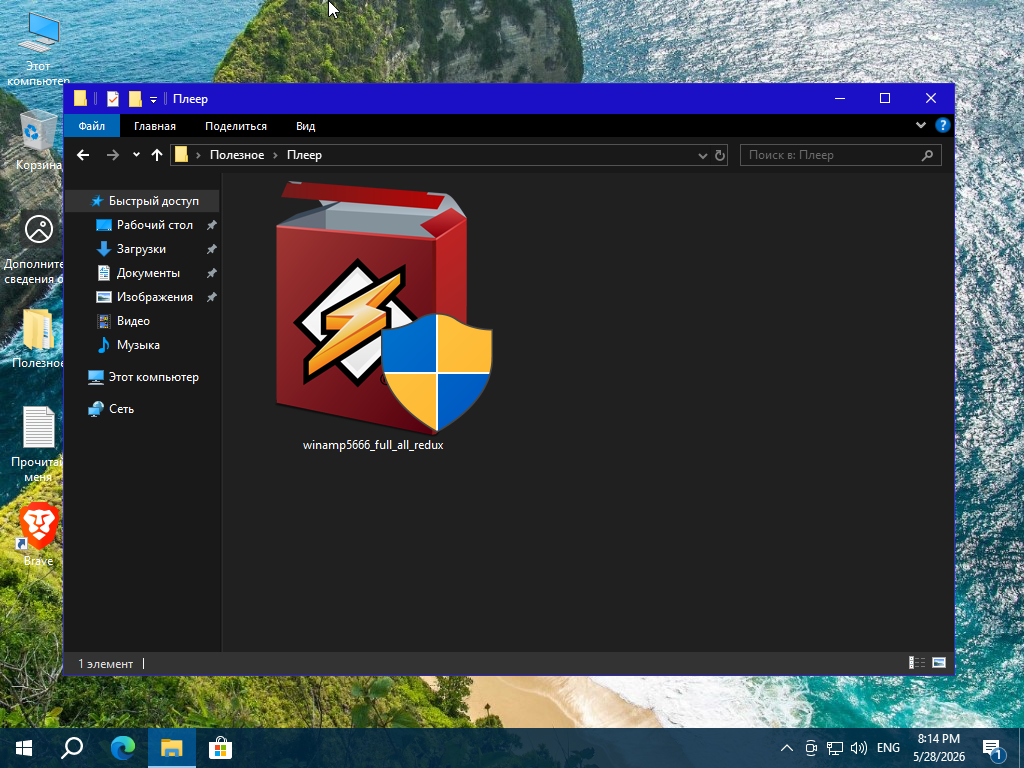Click the Полезное breadcrumb in address bar

[237, 155]
